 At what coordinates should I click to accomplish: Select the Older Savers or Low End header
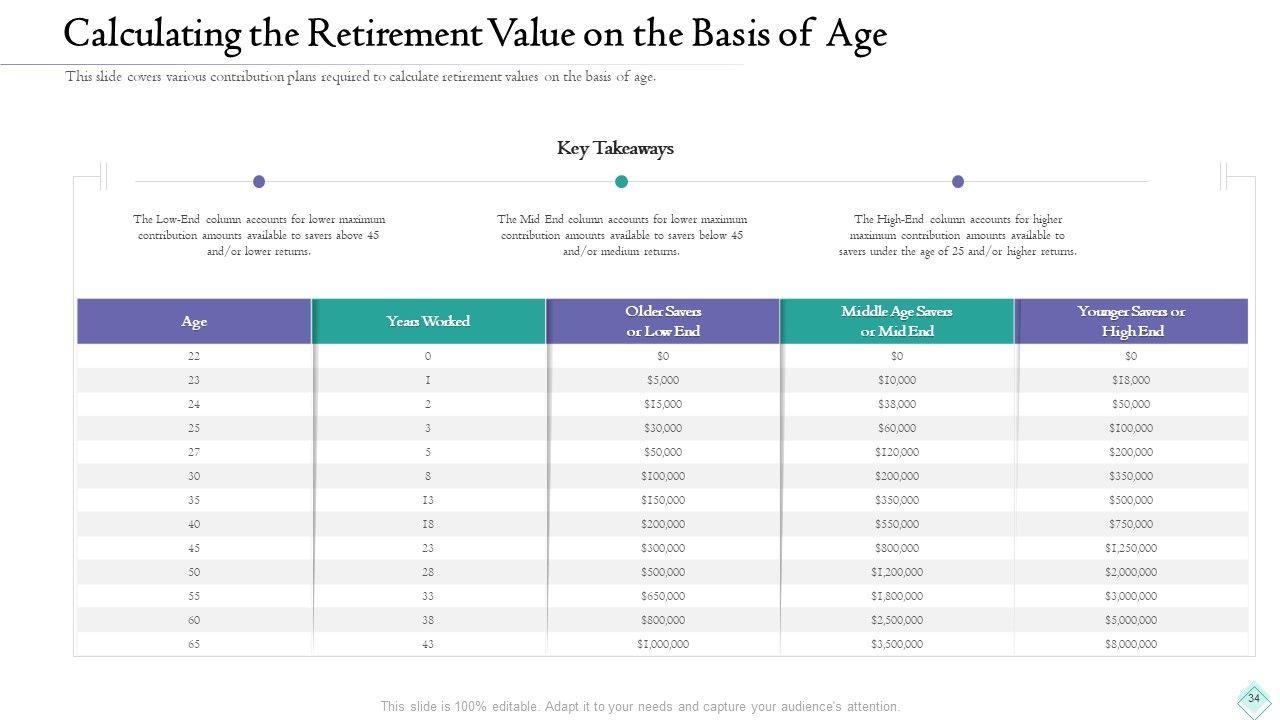(663, 322)
